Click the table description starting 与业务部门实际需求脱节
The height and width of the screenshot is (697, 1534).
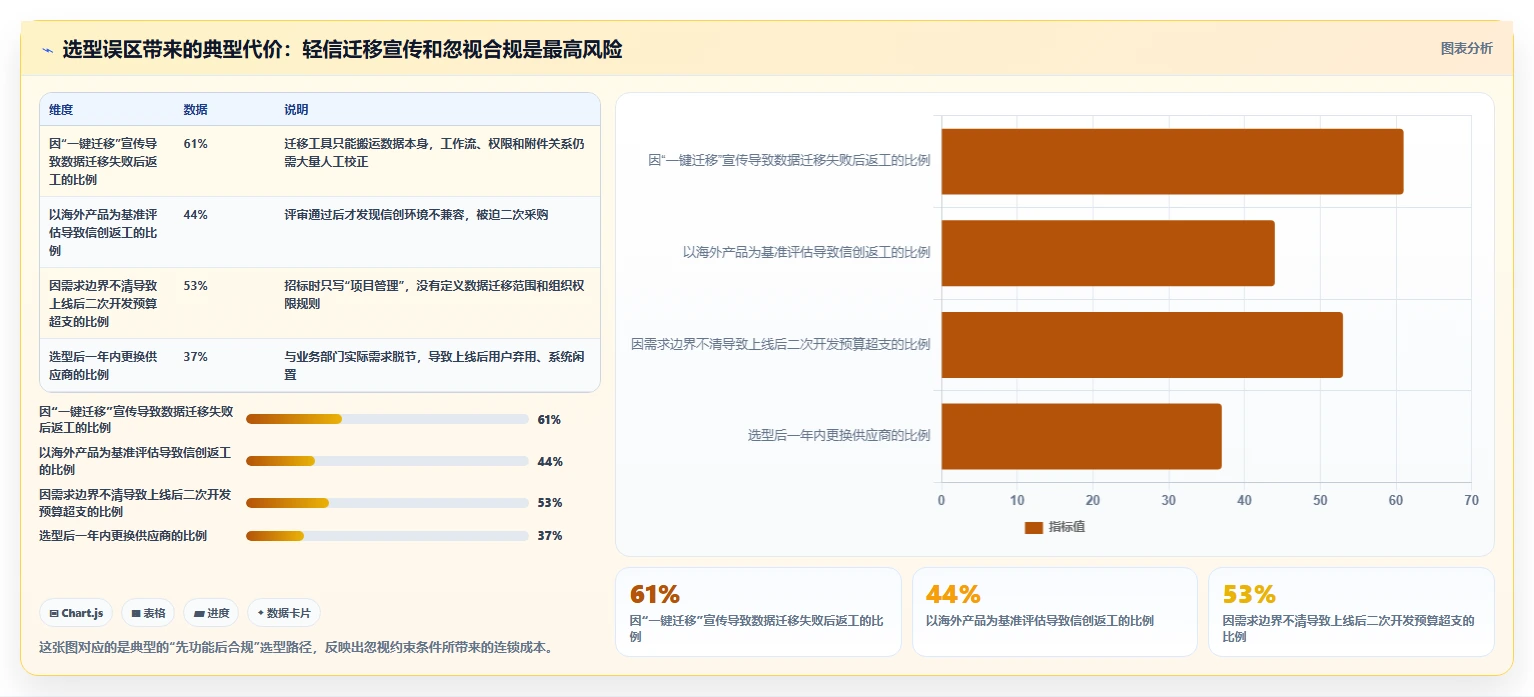pos(435,366)
